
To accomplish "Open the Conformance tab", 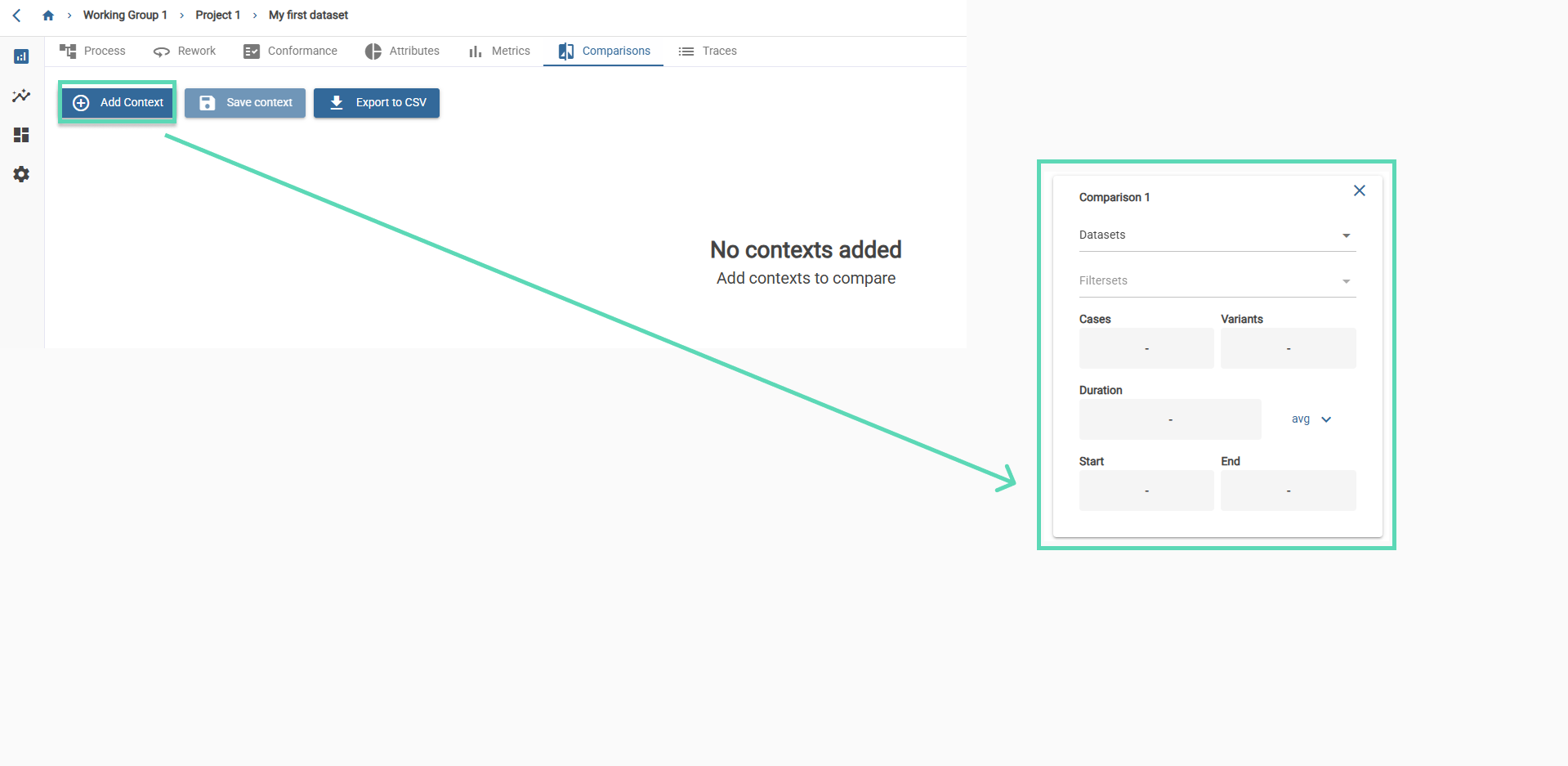I will 291,51.
